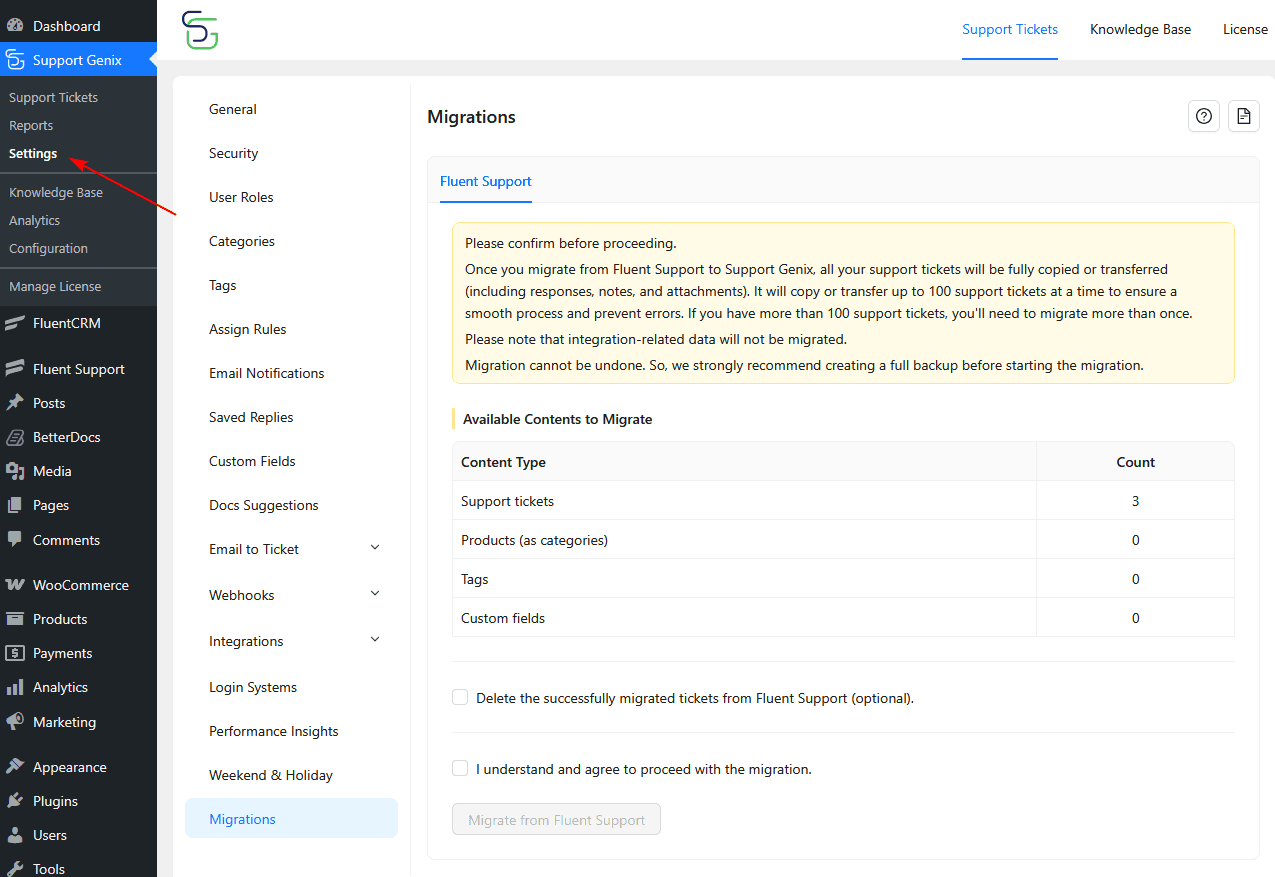This screenshot has height=877, width=1275.
Task: Open Saved Replies settings section
Action: 291,417
